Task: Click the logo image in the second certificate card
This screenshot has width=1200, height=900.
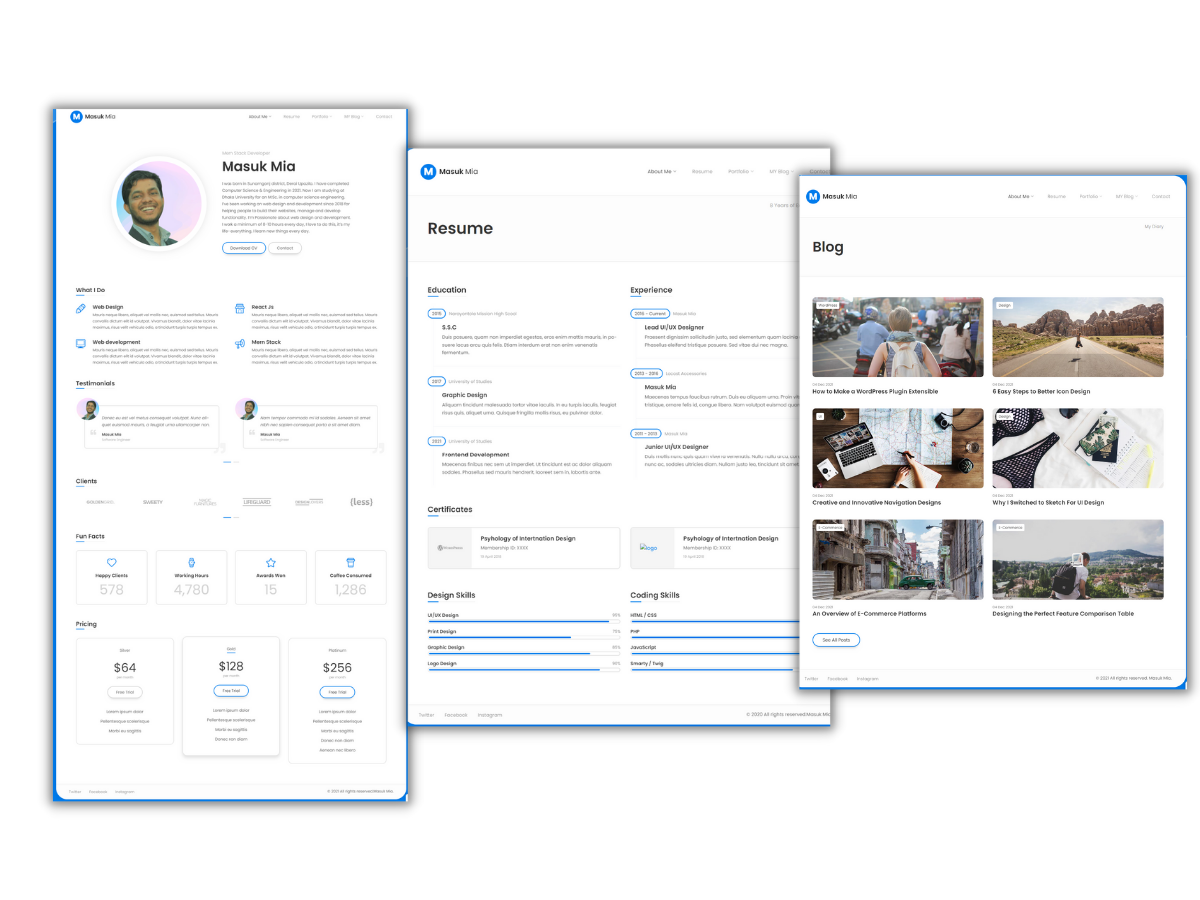Action: click(x=650, y=548)
